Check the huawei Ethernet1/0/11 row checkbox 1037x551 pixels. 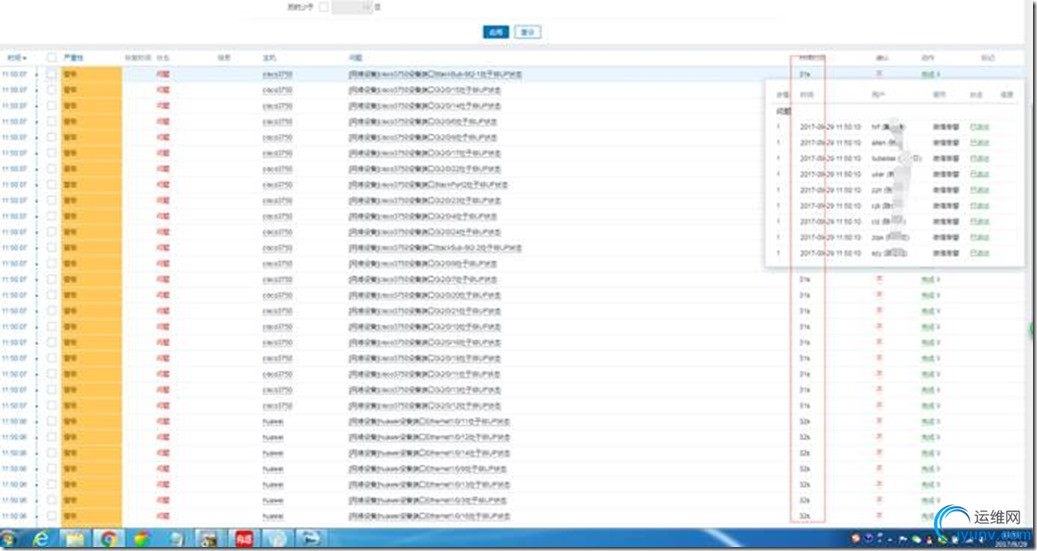pos(52,421)
